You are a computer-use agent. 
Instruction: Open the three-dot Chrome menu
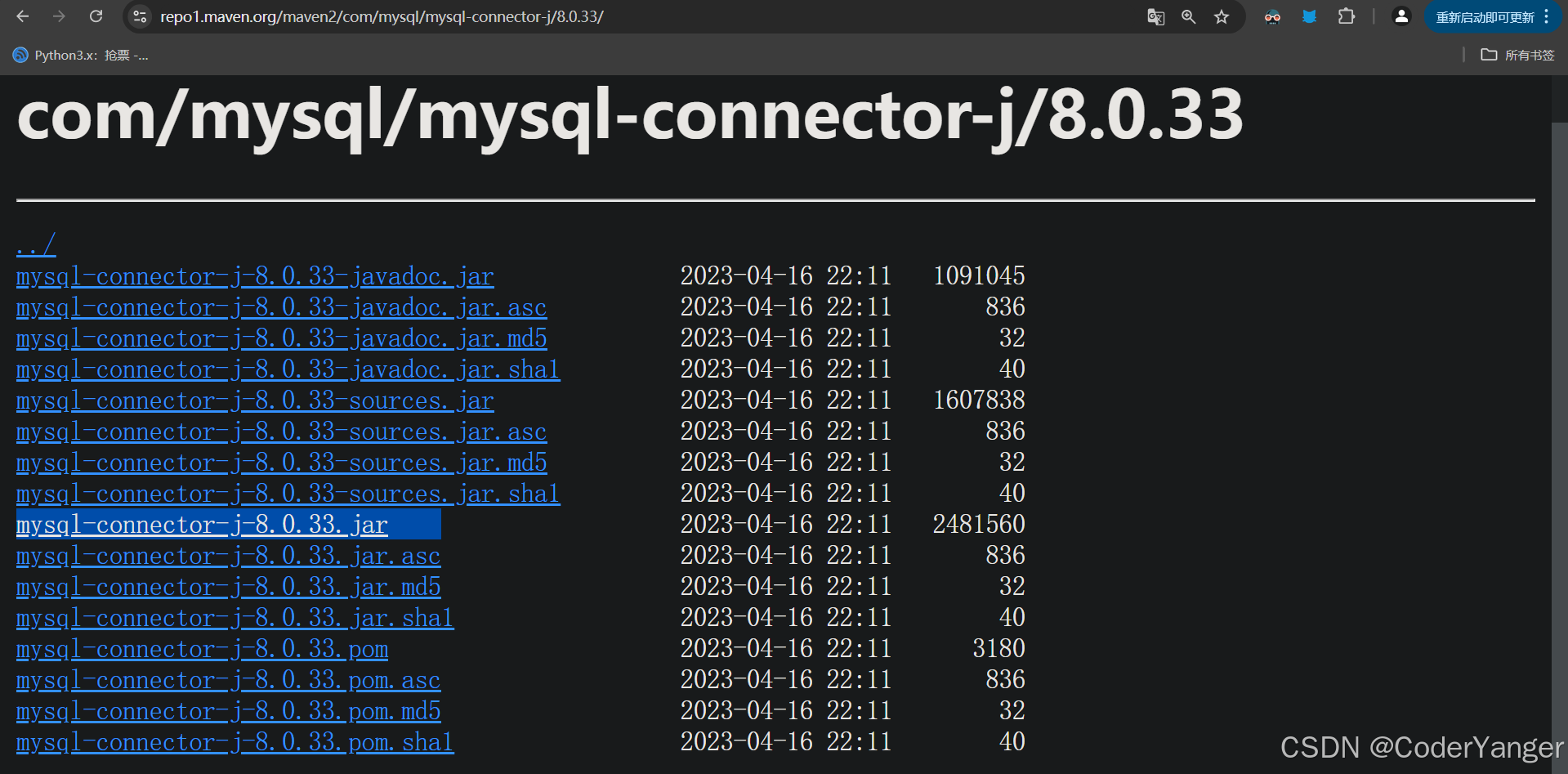1547,17
